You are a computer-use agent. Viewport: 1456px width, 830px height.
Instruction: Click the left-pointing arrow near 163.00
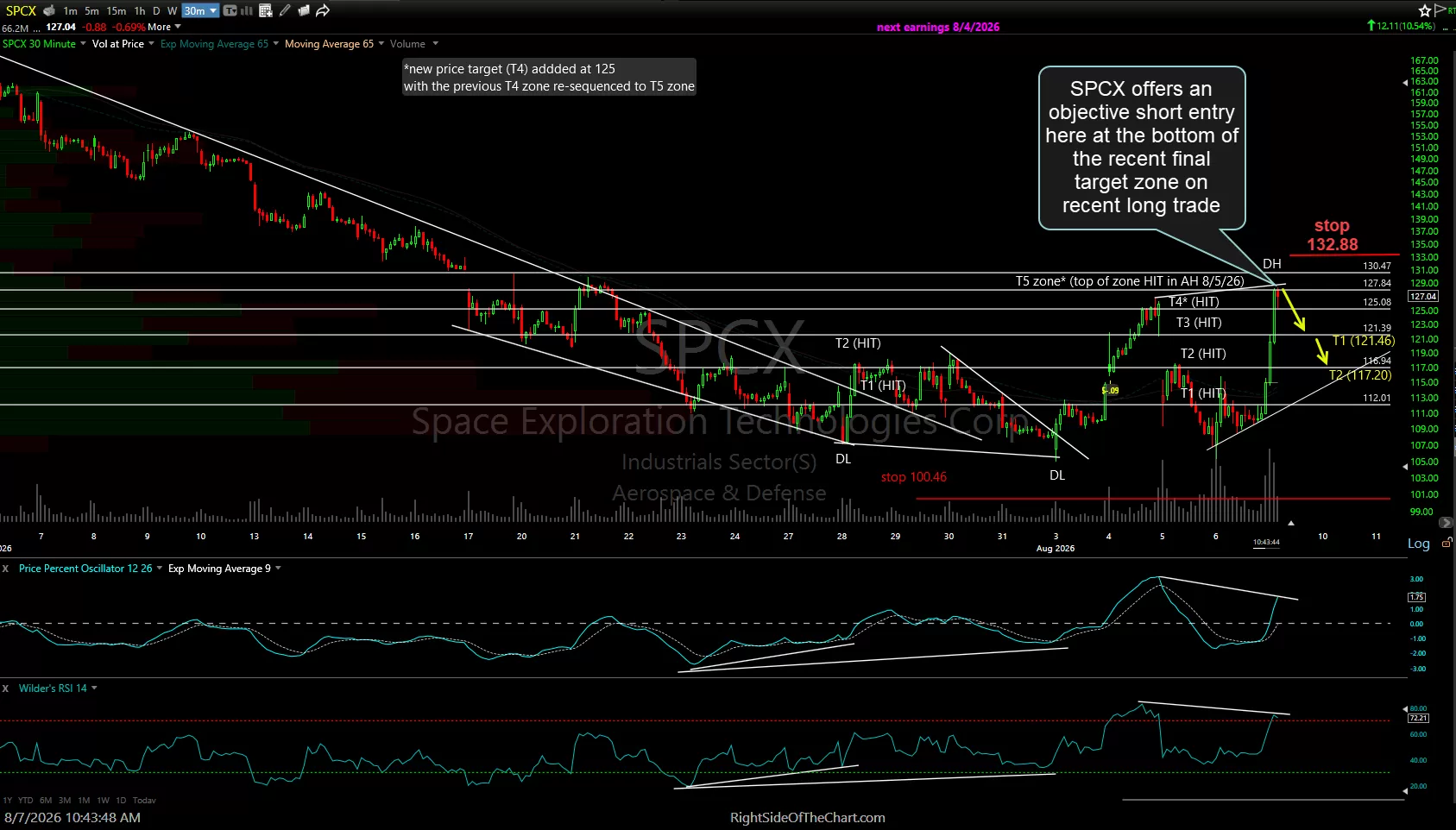1404,83
